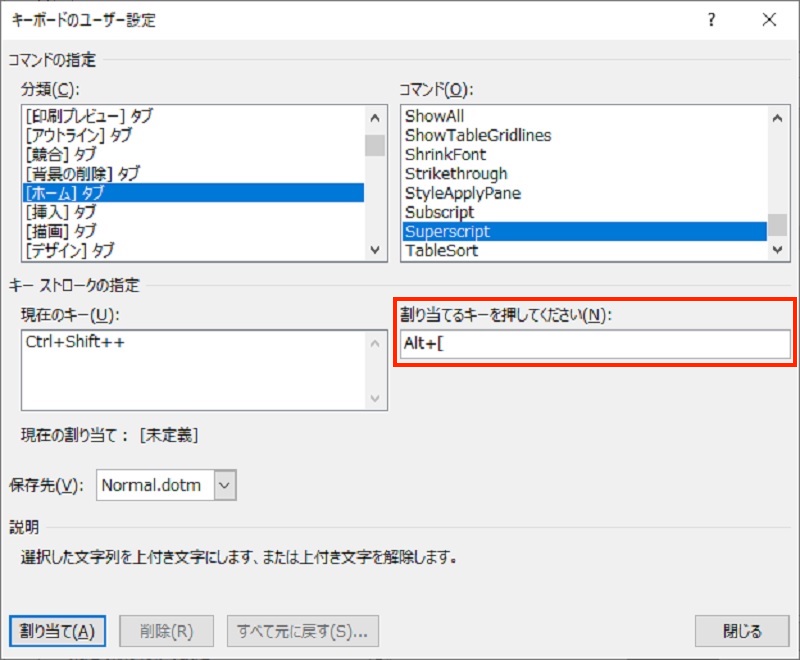Select [アウトライン] タブ category
The image size is (800, 660).
point(193,135)
